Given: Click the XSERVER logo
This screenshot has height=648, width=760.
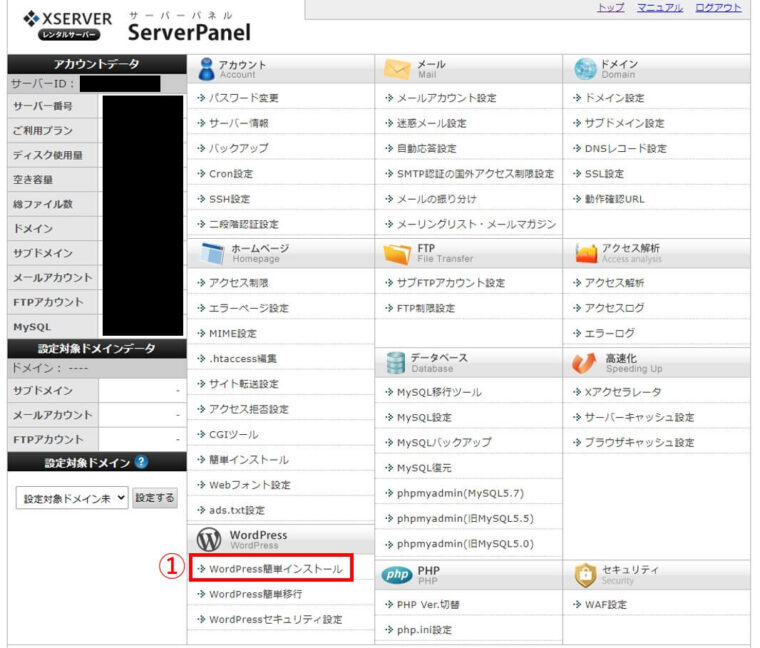Looking at the screenshot, I should coord(67,26).
